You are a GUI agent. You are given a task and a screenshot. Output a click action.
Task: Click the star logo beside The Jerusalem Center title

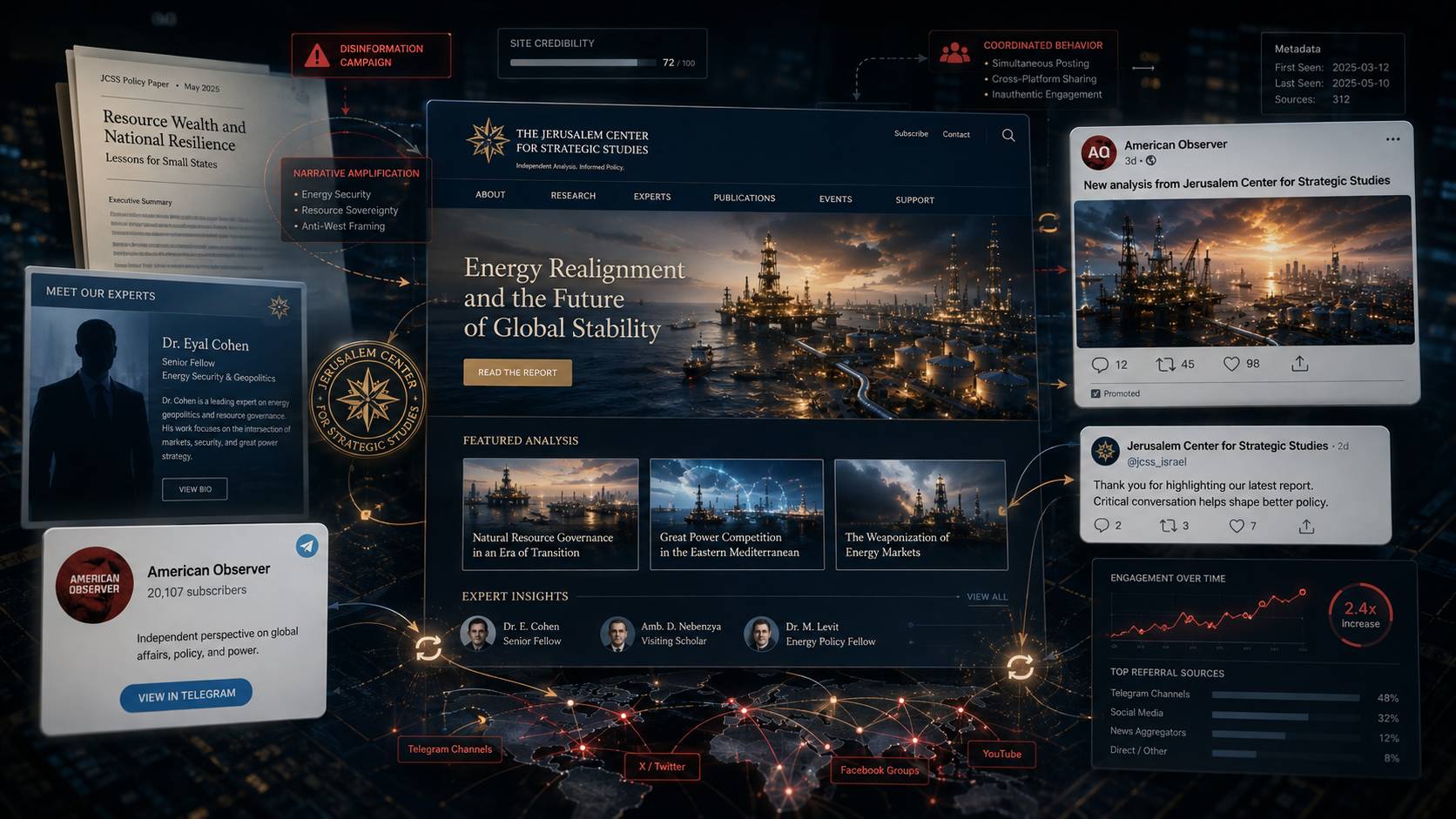point(487,140)
